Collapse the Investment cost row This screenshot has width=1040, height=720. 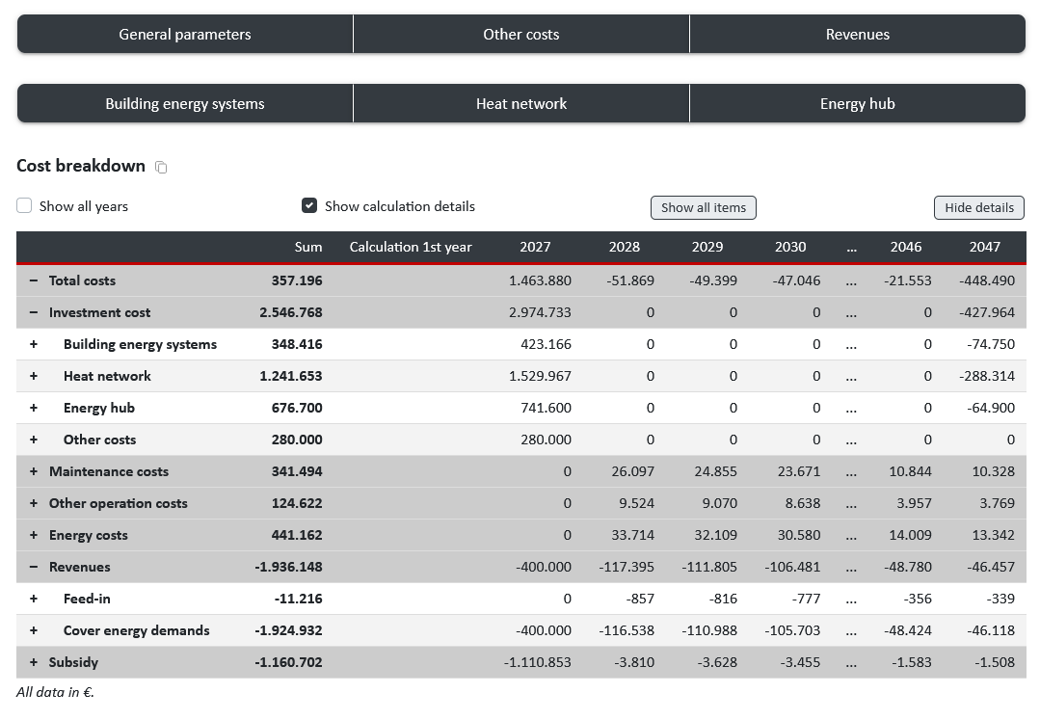click(x=33, y=312)
